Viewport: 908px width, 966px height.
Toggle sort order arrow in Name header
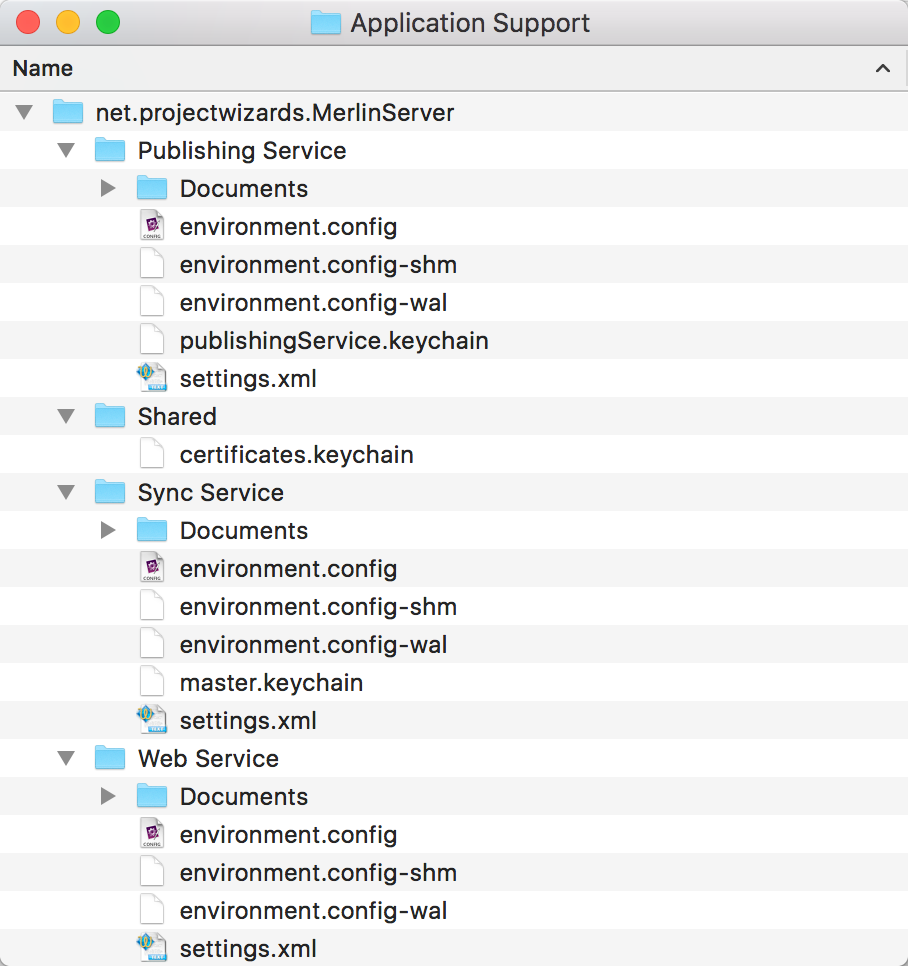tap(883, 68)
